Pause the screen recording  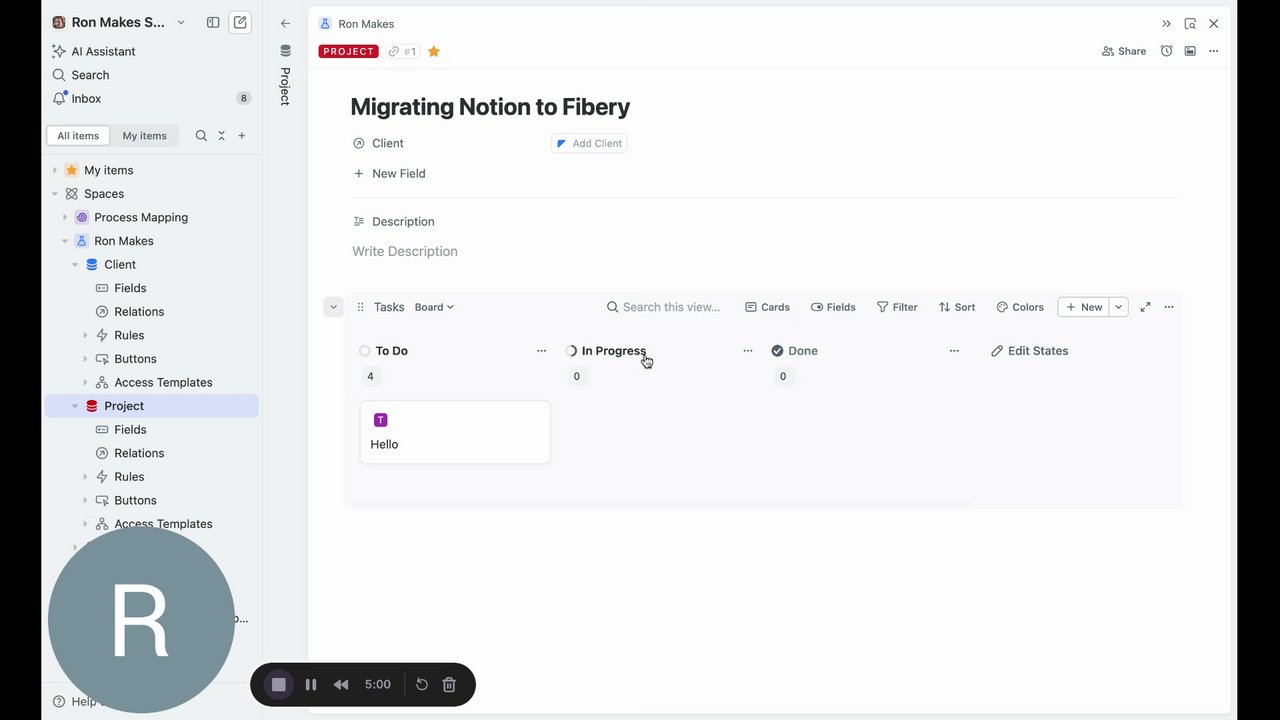pyautogui.click(x=311, y=685)
